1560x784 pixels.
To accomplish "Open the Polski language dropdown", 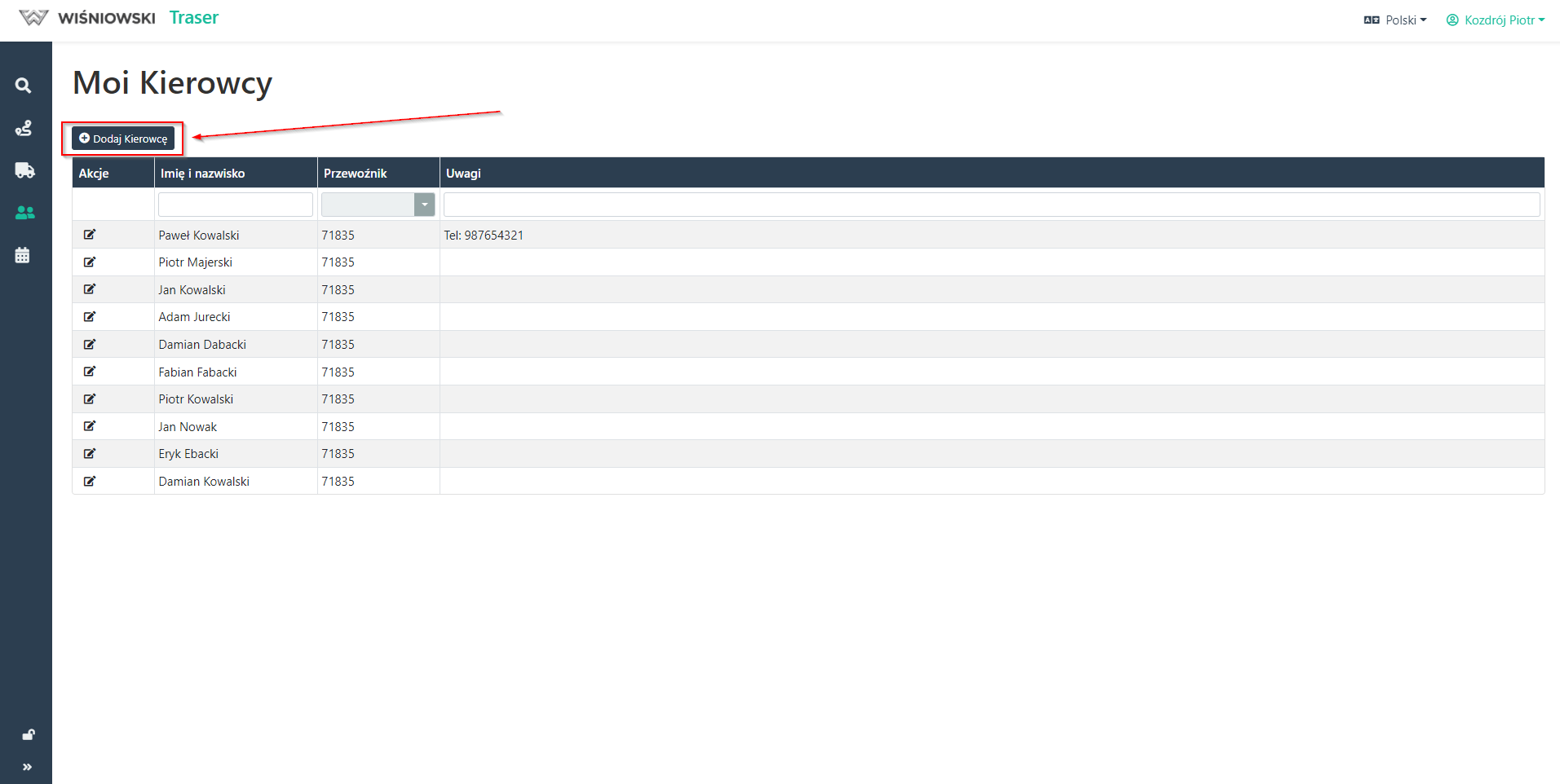I will point(1395,20).
